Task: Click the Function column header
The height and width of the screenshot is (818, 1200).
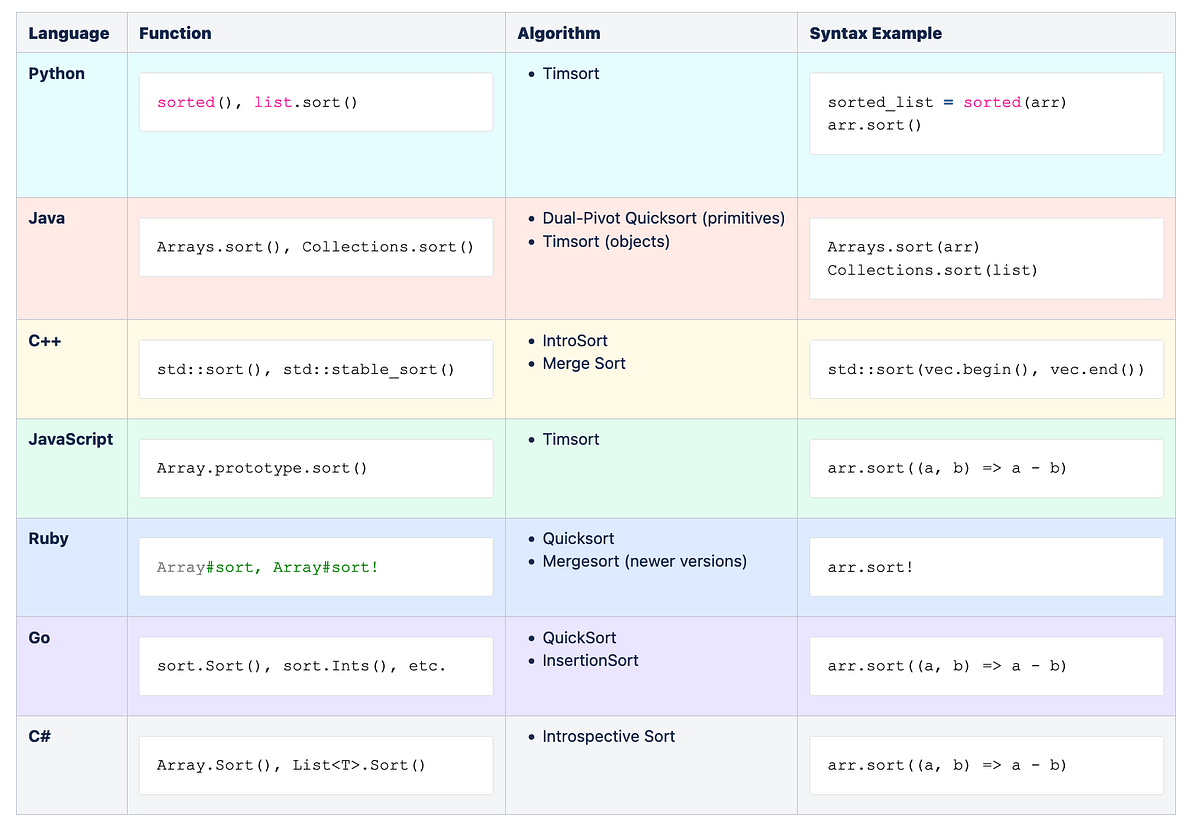Action: coord(175,33)
